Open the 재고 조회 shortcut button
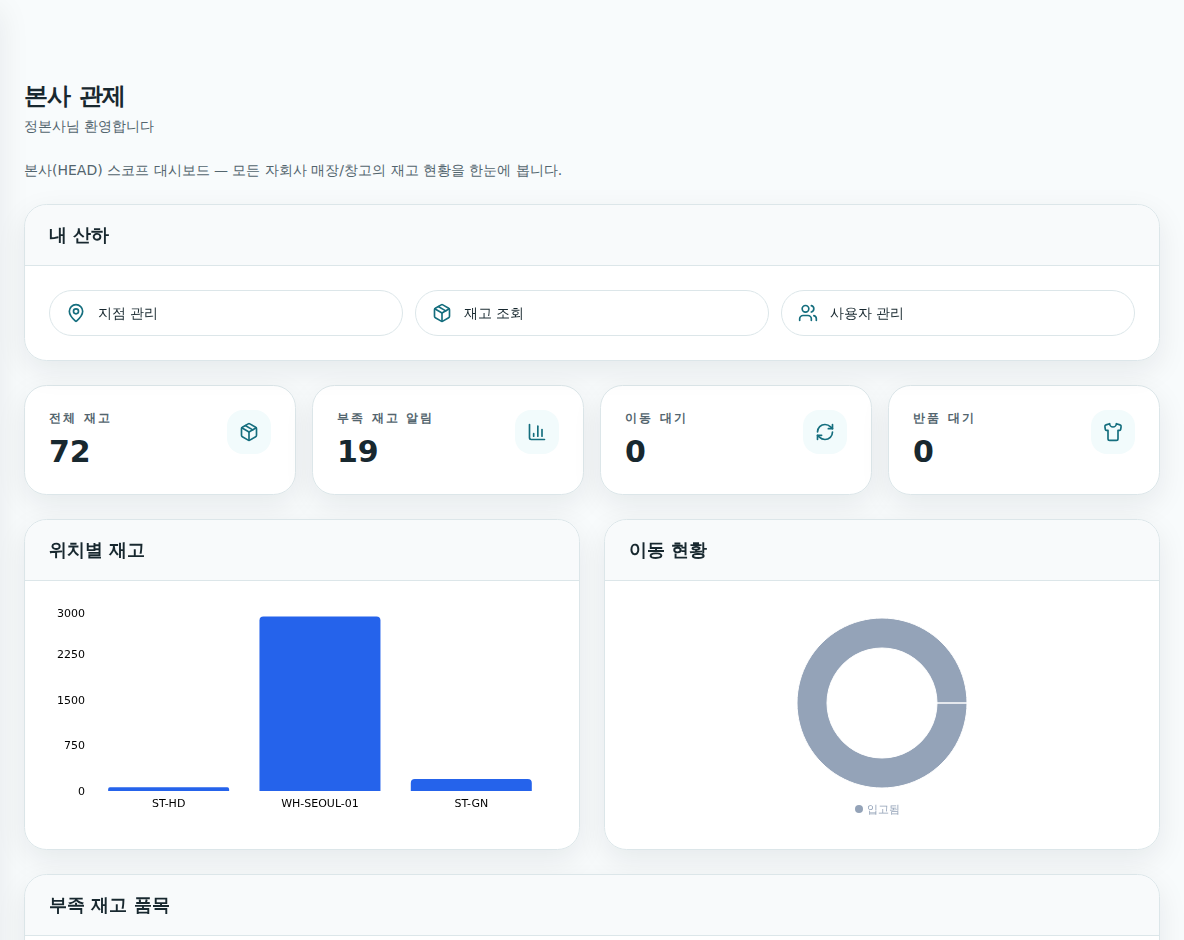This screenshot has width=1184, height=940. click(x=592, y=313)
